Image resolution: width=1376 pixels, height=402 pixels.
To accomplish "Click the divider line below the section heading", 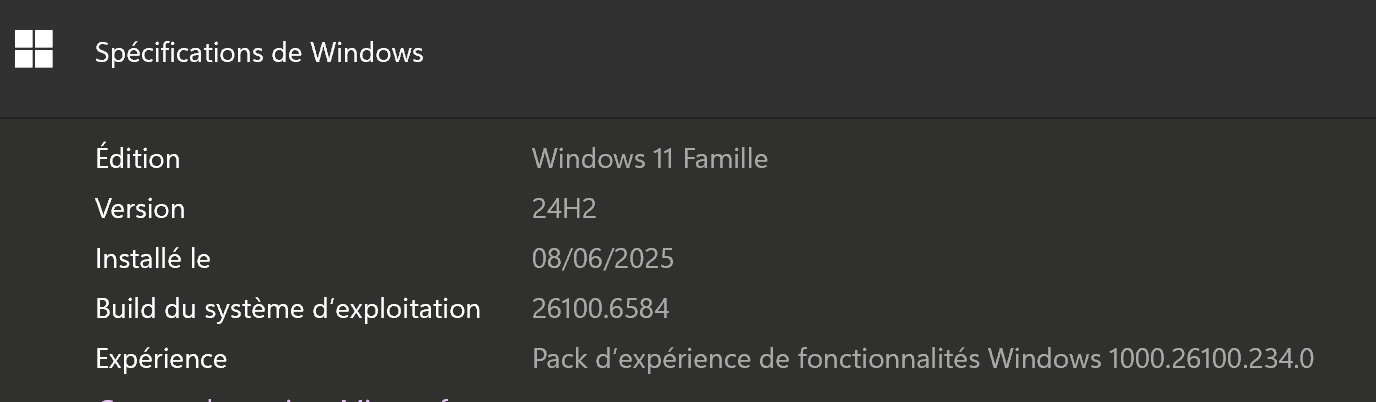I will tap(688, 118).
